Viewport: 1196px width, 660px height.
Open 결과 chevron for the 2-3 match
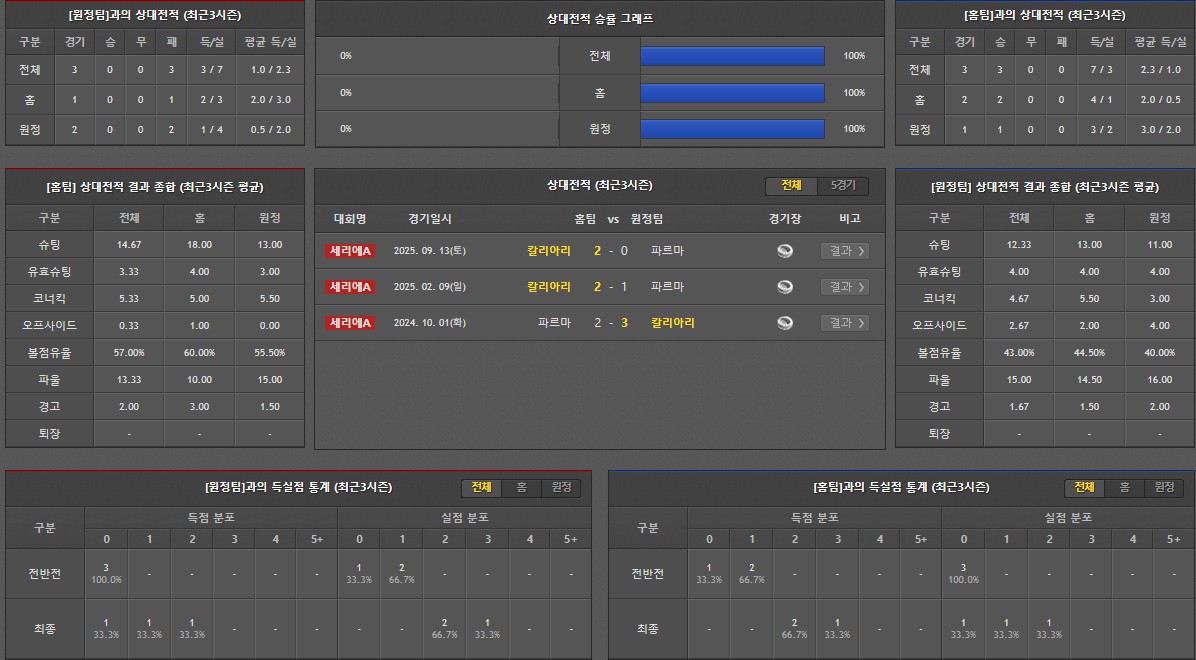click(844, 323)
